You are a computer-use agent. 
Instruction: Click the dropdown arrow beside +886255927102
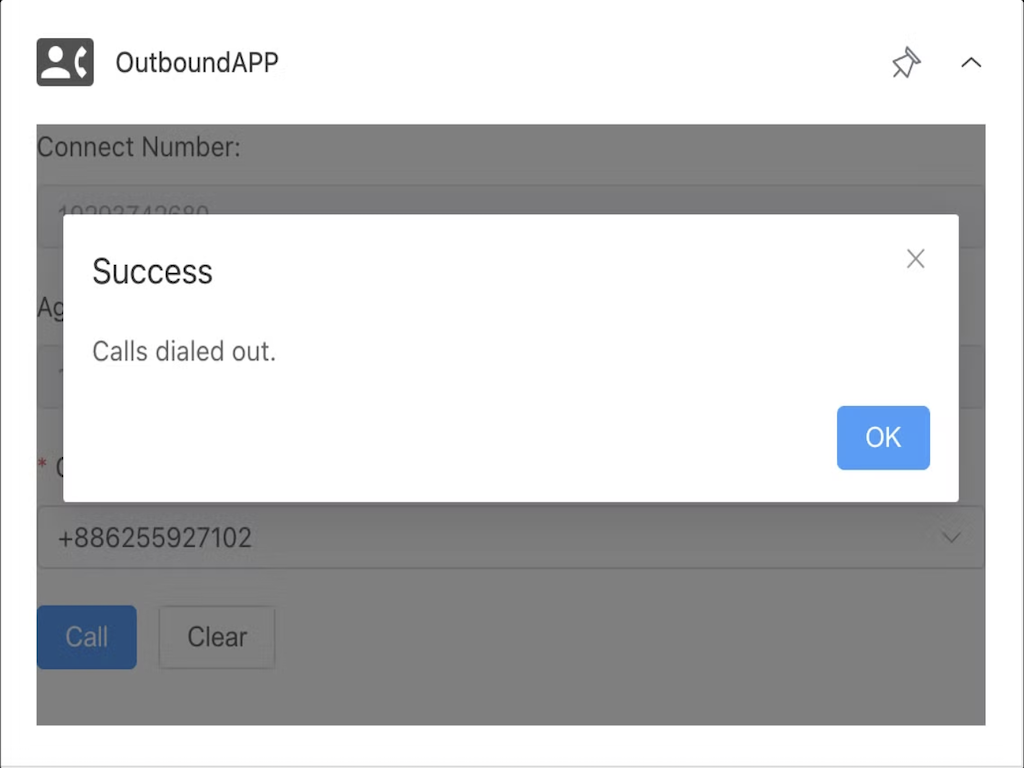(x=951, y=537)
